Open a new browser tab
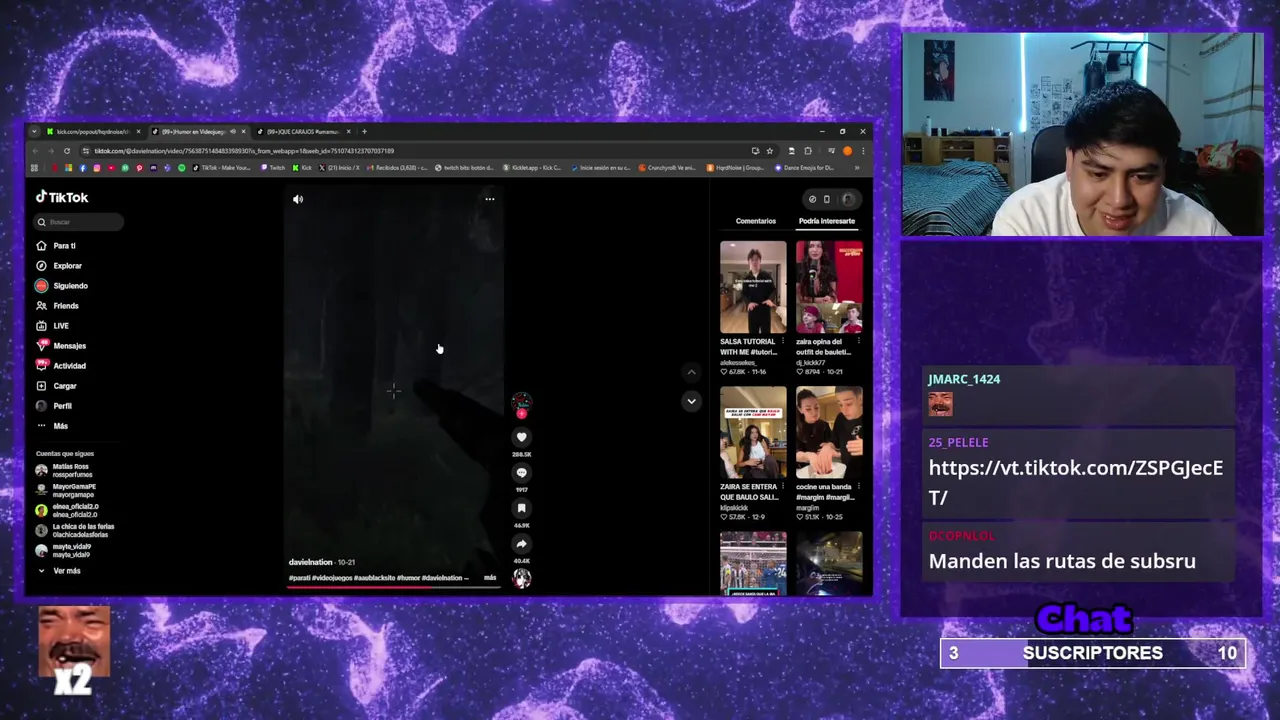Screen dimensions: 1280x720 [364, 132]
